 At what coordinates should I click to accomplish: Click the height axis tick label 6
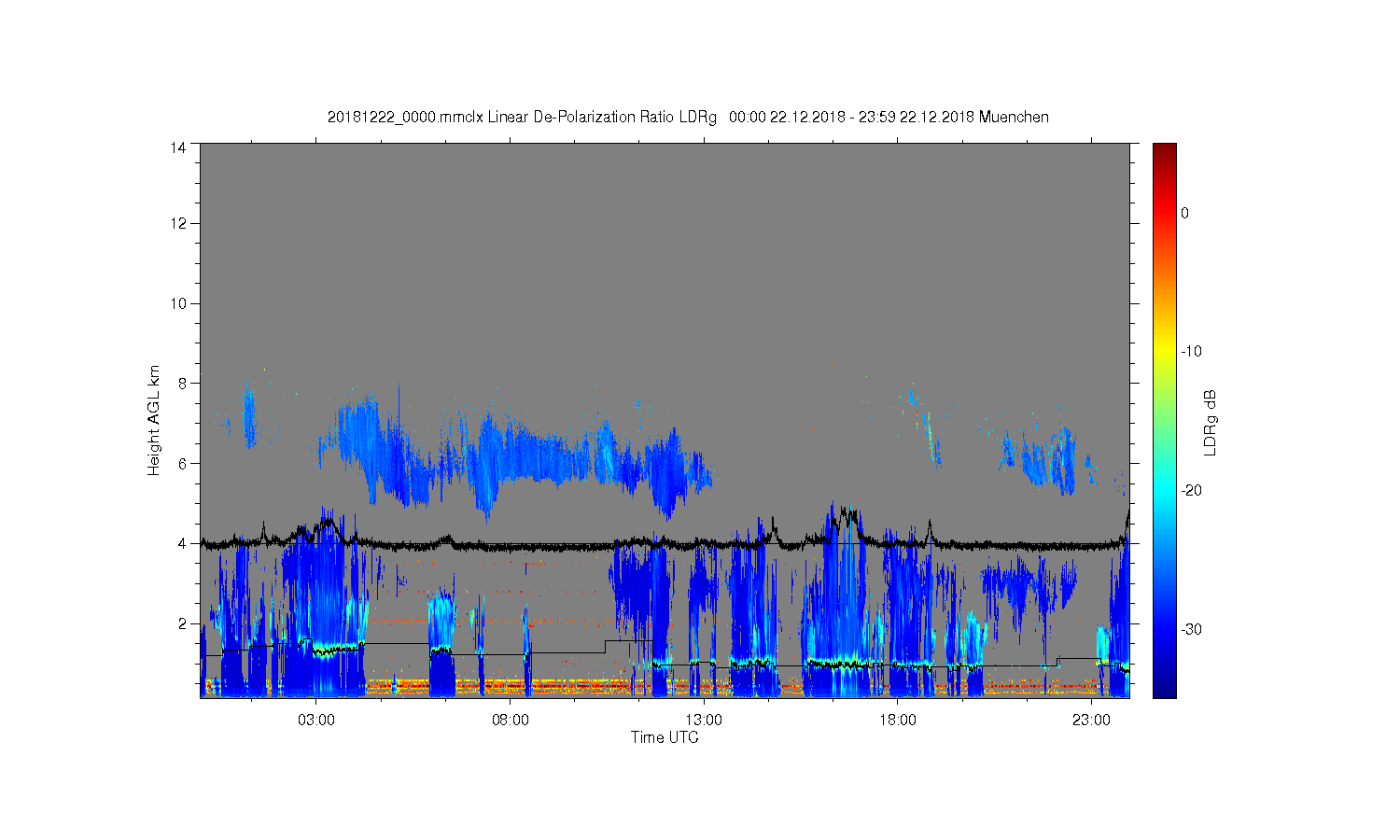point(182,463)
